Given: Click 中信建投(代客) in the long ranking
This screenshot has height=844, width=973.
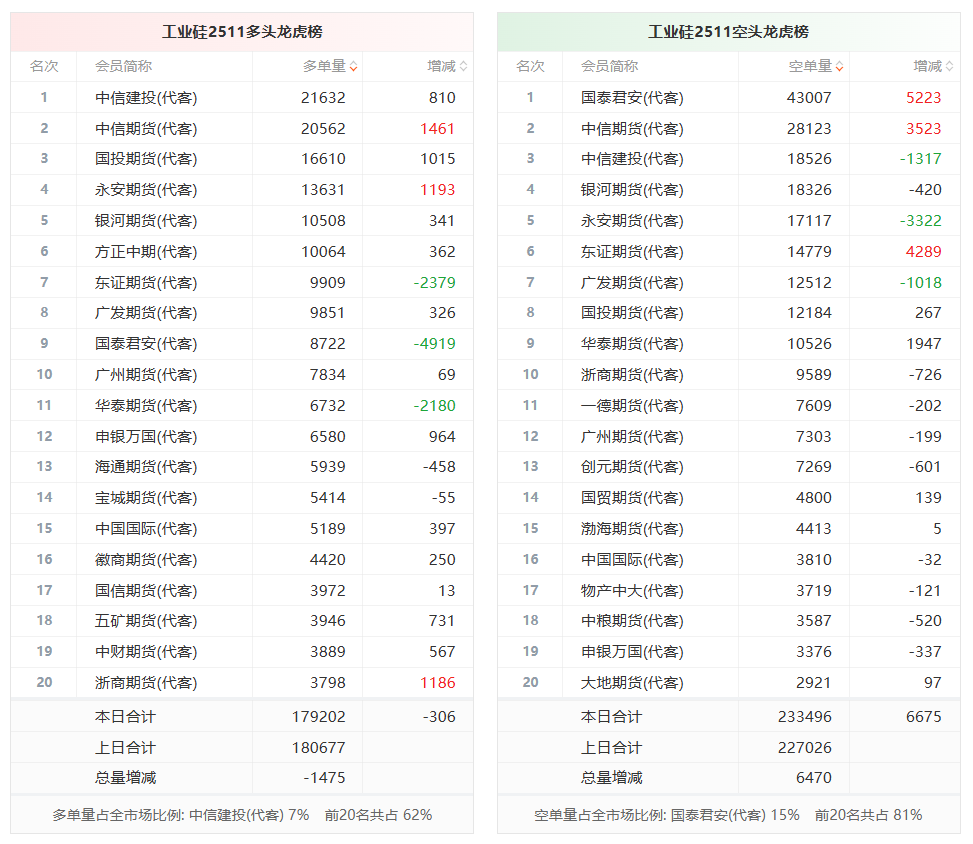Looking at the screenshot, I should pyautogui.click(x=146, y=97).
